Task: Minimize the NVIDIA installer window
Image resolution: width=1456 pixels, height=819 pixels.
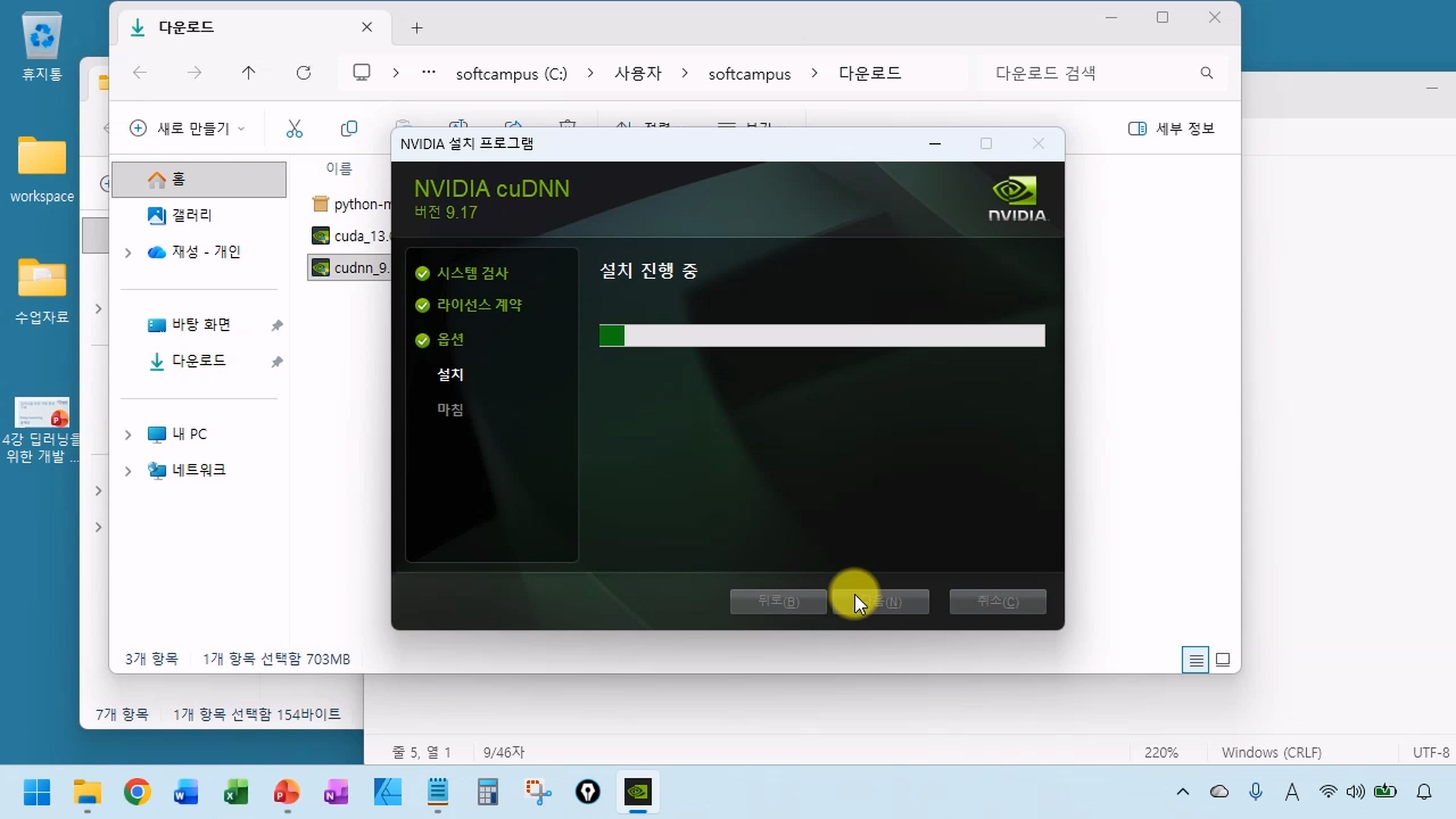Action: (x=935, y=144)
